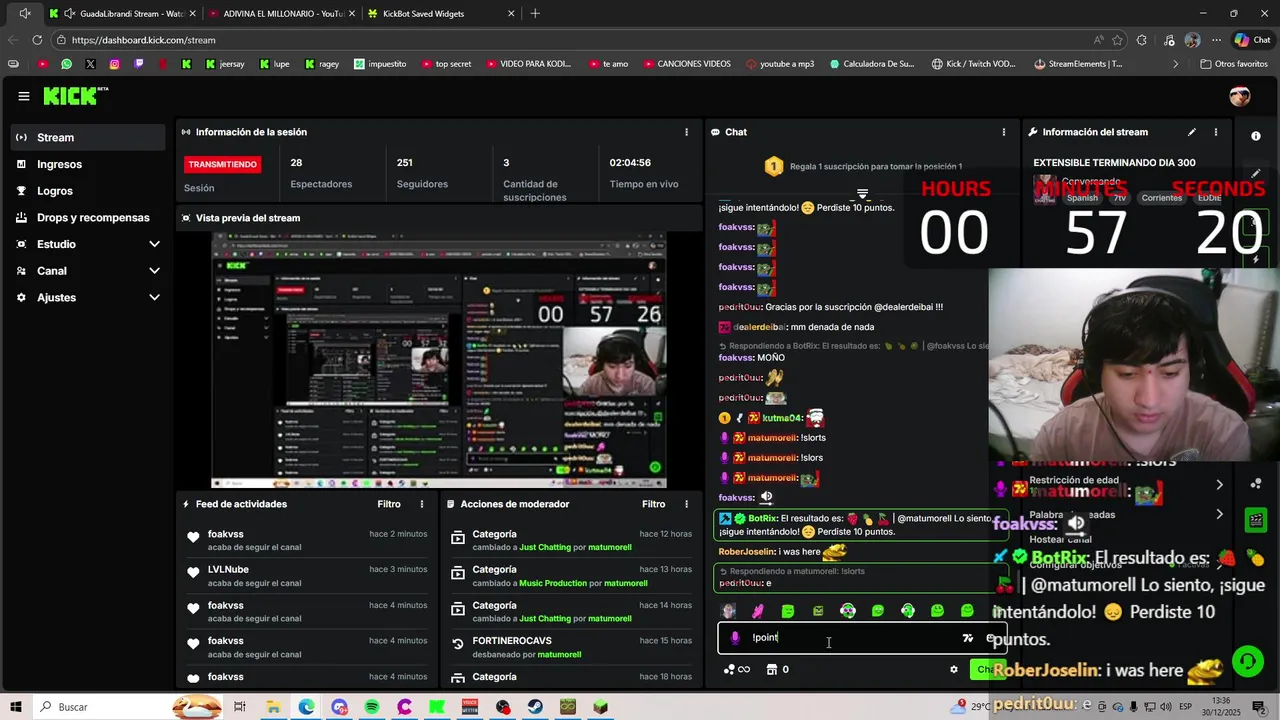Click the green support chat bubble button

(1247, 661)
